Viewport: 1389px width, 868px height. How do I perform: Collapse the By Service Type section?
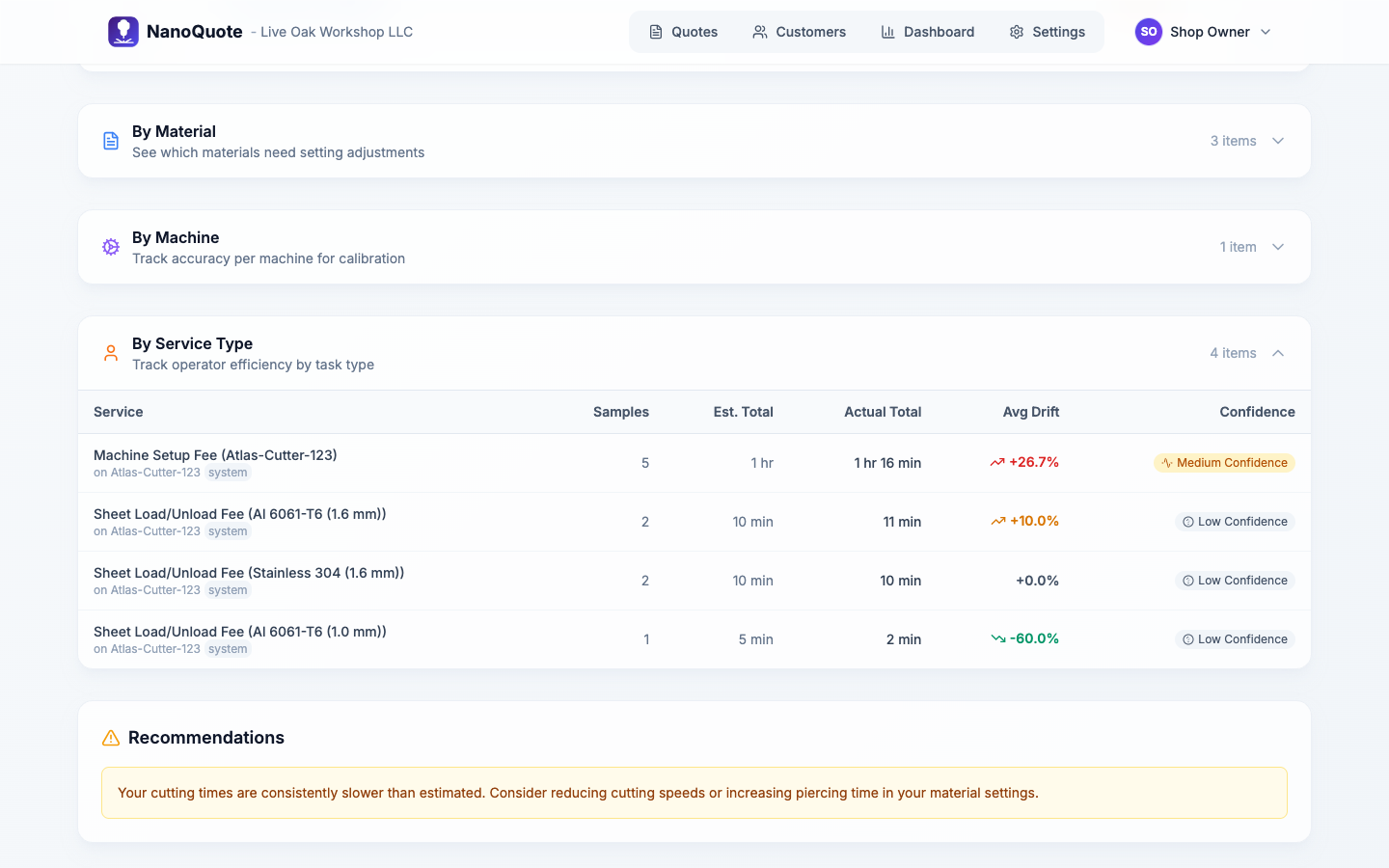tap(1278, 353)
